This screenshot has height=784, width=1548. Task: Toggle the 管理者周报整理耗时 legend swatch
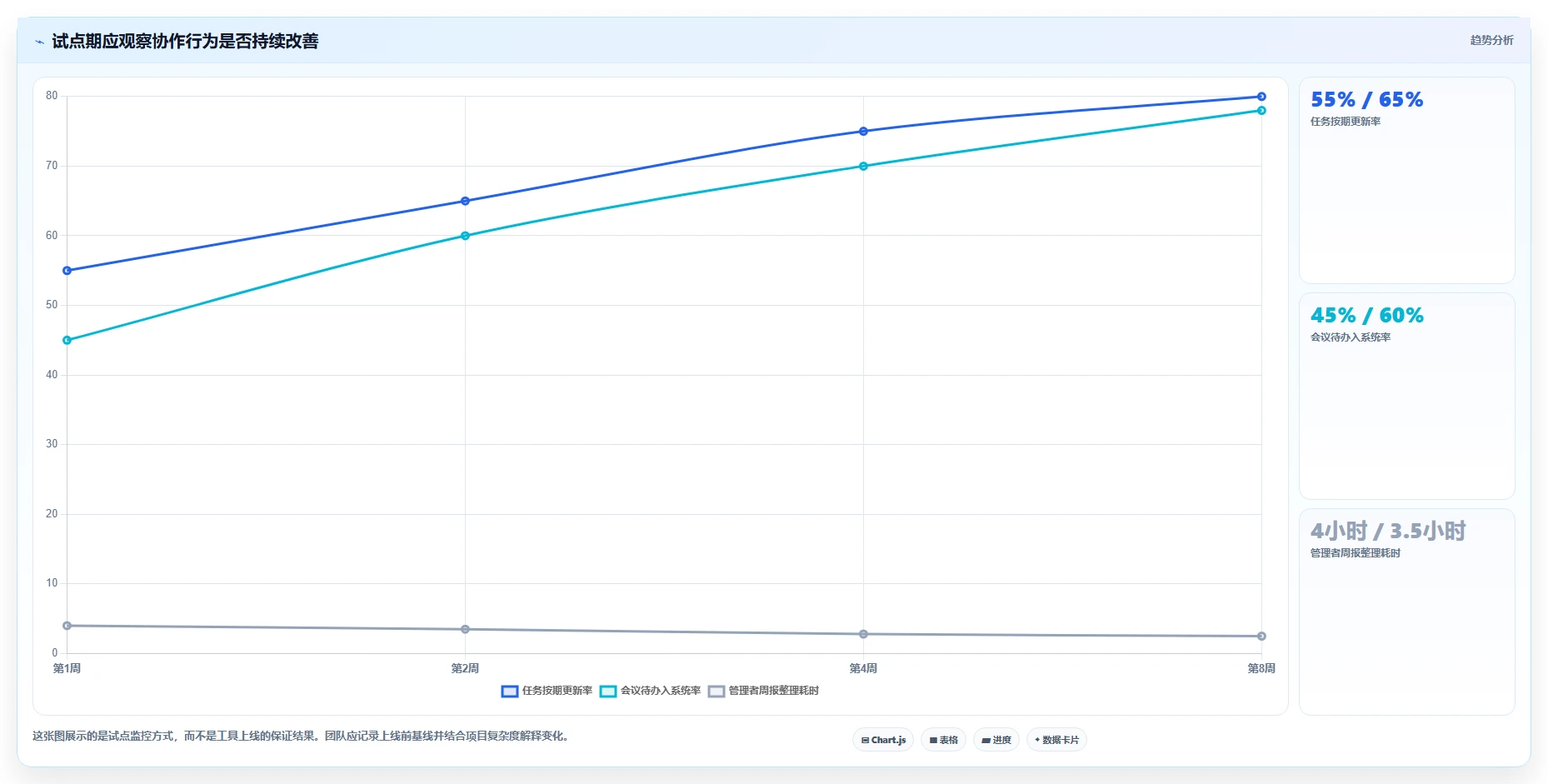[x=717, y=691]
